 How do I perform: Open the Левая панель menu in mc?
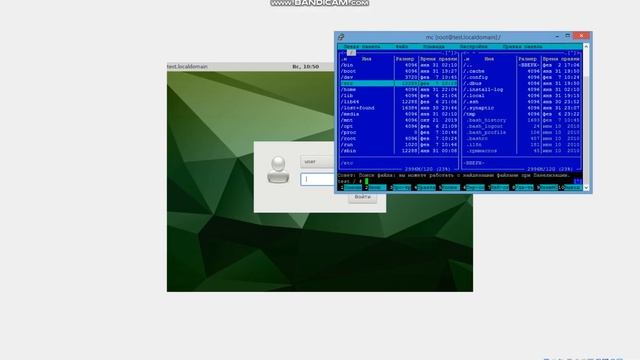362,47
